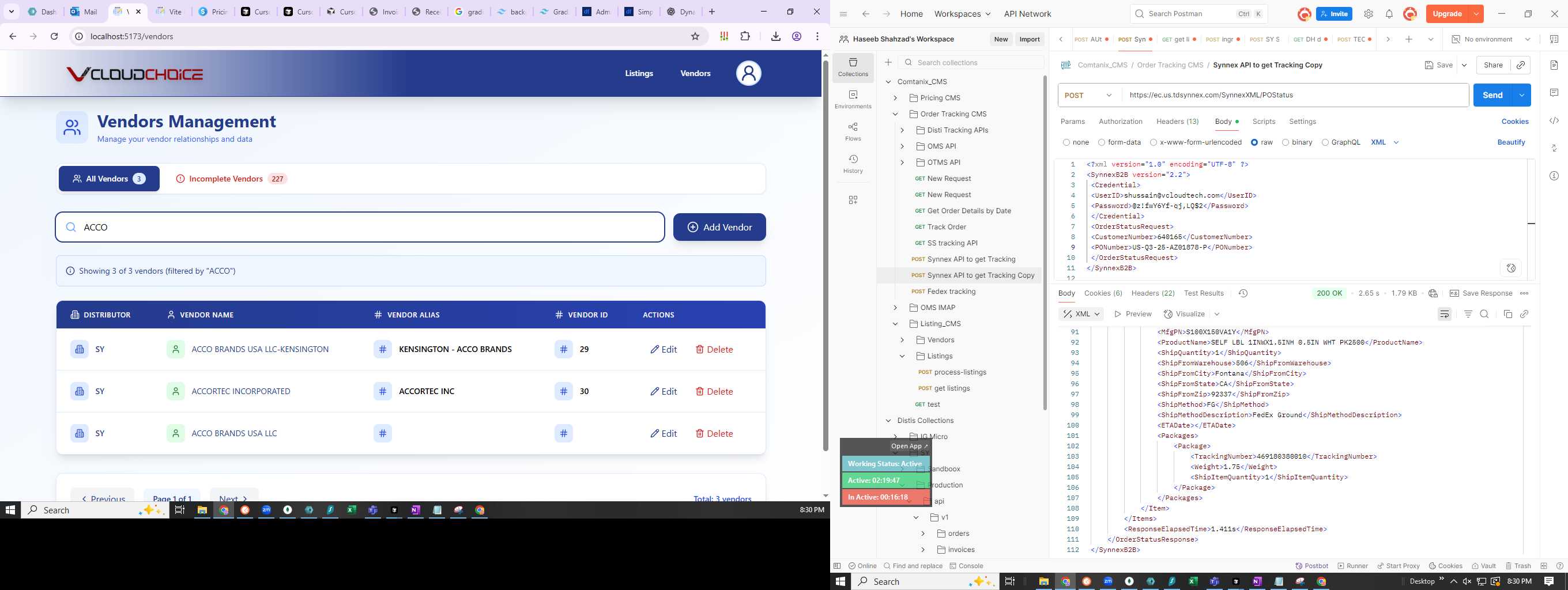
Task: Open Postman notifications bell
Action: click(x=1389, y=14)
